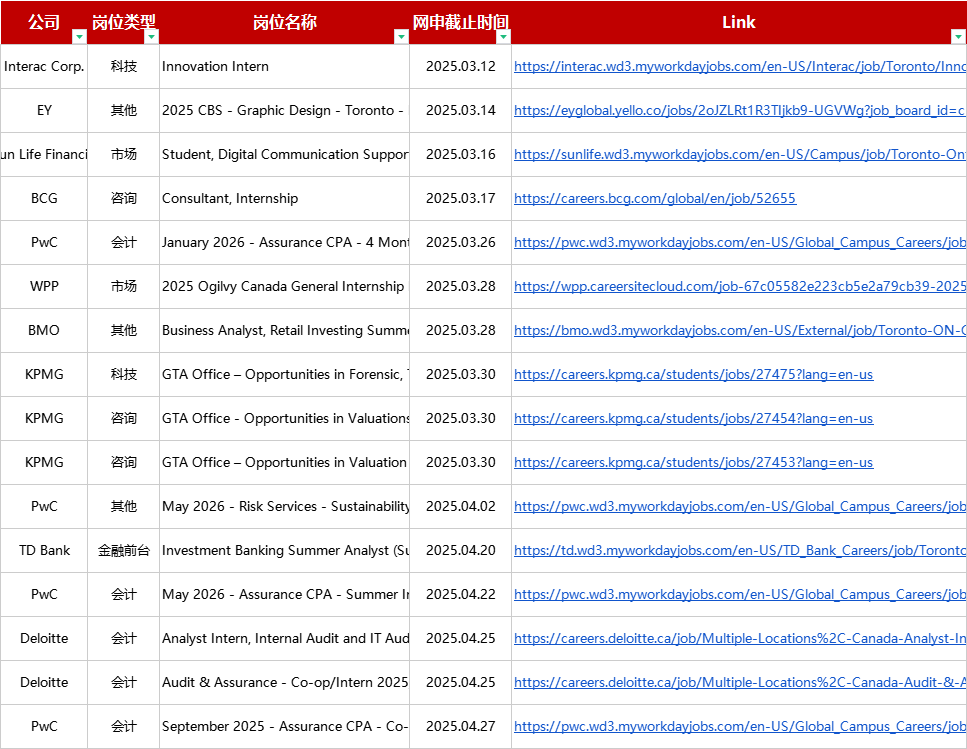Open the BMO workday job link

coord(739,330)
